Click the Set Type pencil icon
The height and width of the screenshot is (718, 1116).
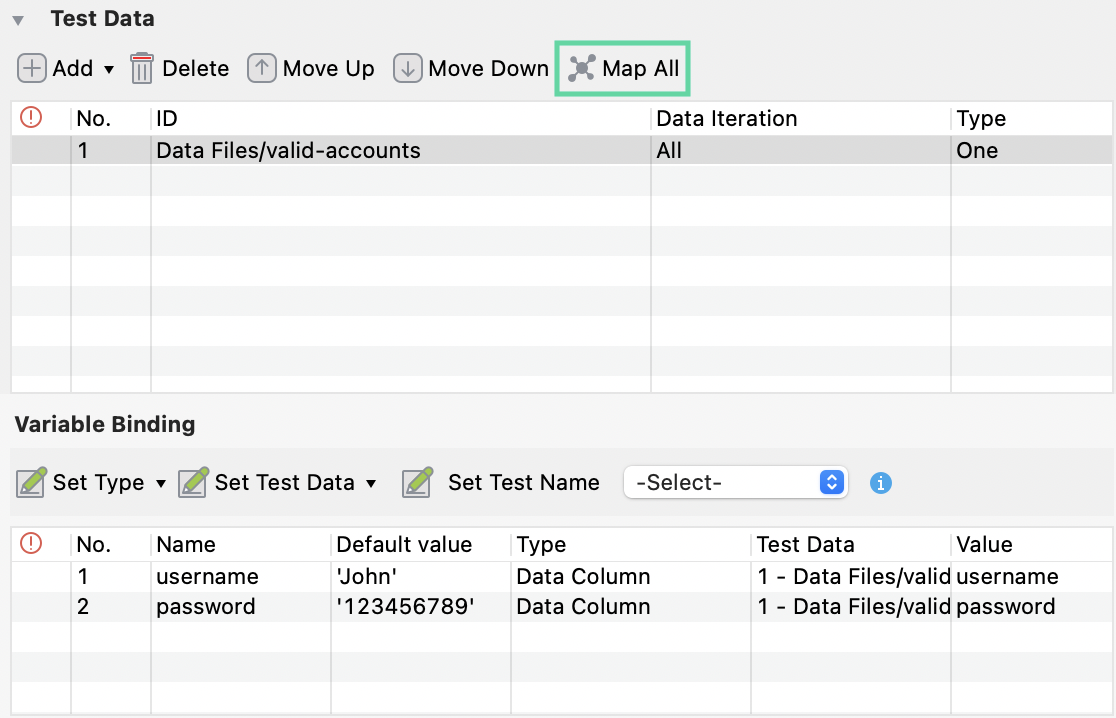pos(32,482)
